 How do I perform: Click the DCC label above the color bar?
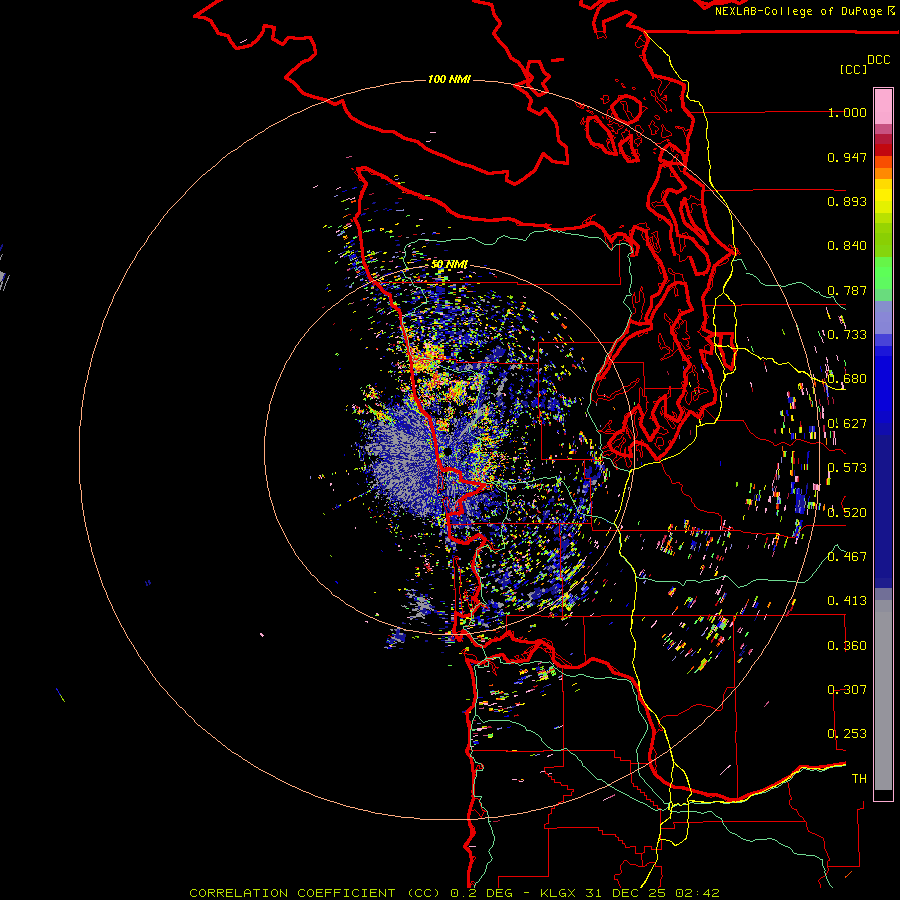[x=879, y=60]
